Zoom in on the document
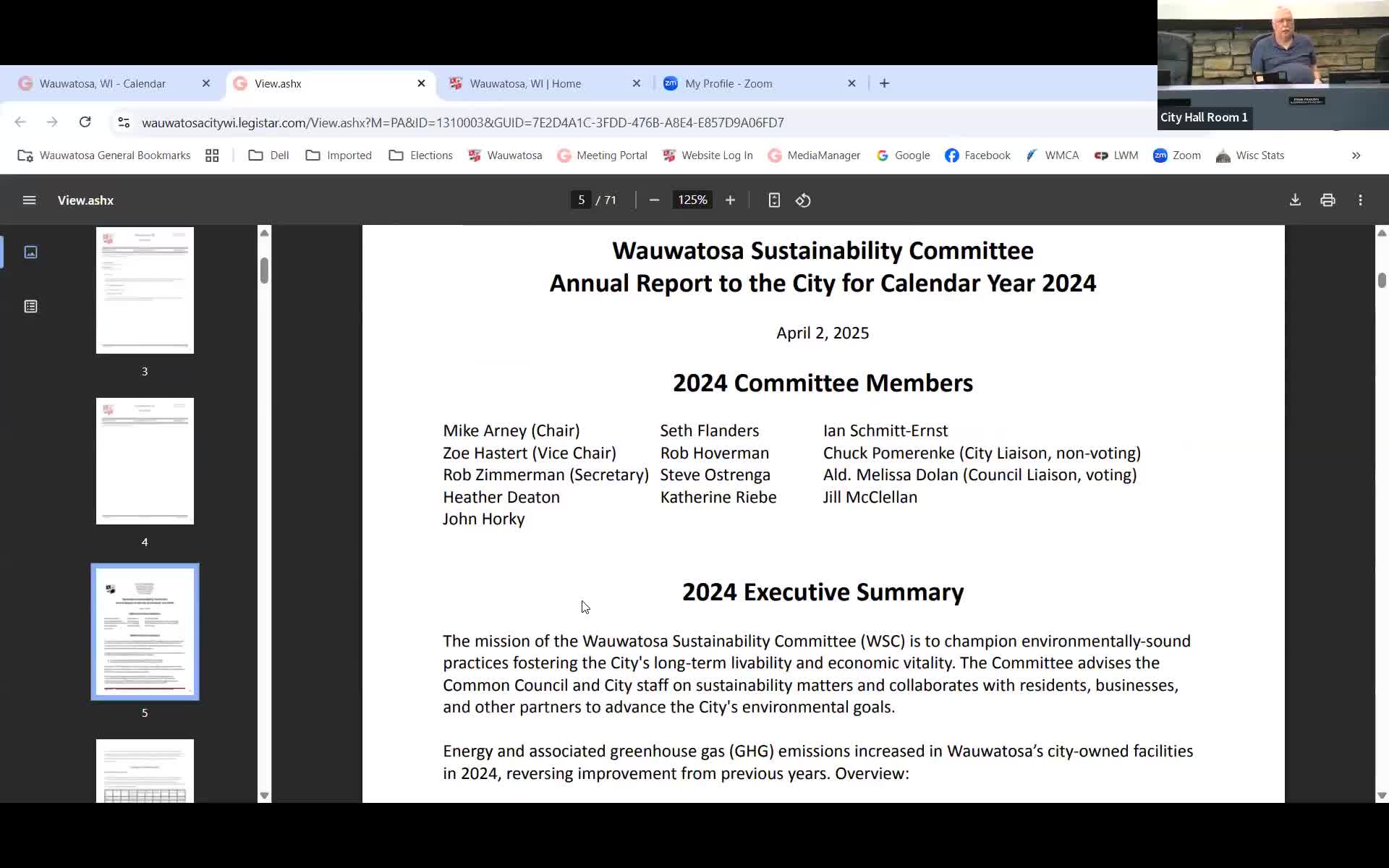Screen dimensions: 1389x868 [x=730, y=200]
